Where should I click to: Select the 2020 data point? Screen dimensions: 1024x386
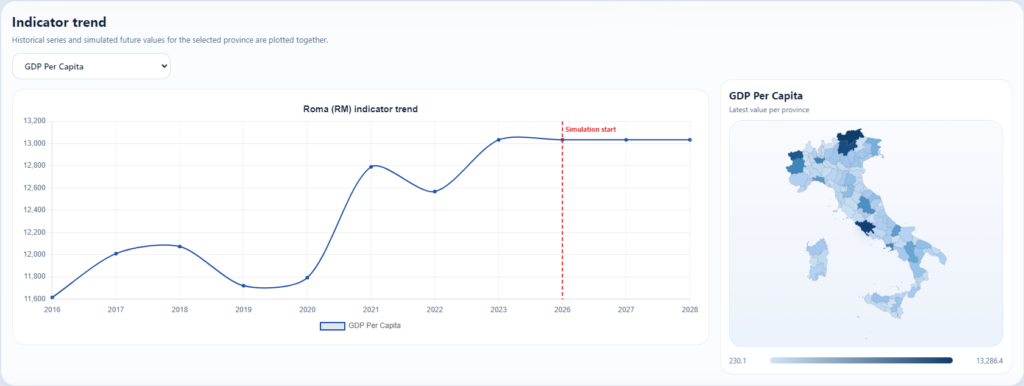(x=307, y=278)
